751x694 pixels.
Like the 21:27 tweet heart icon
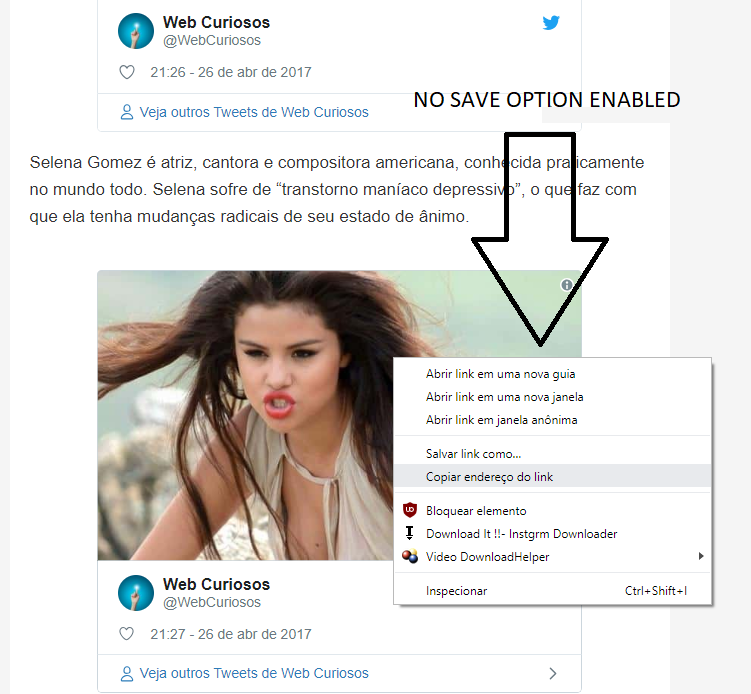point(126,634)
